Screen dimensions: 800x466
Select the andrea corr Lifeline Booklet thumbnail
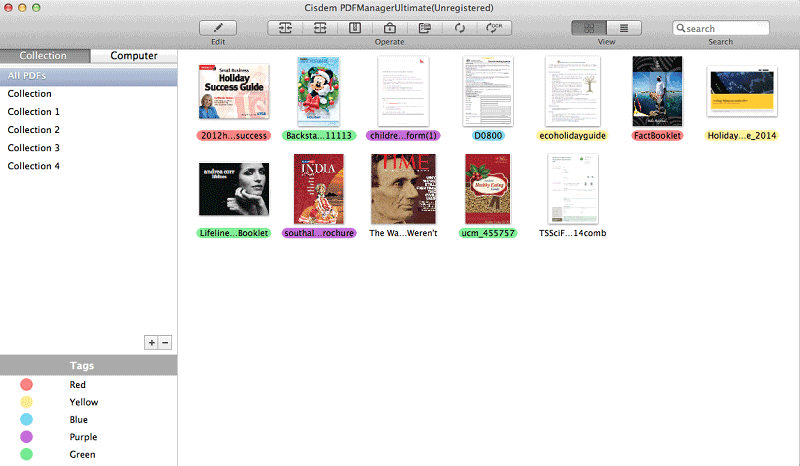(234, 189)
